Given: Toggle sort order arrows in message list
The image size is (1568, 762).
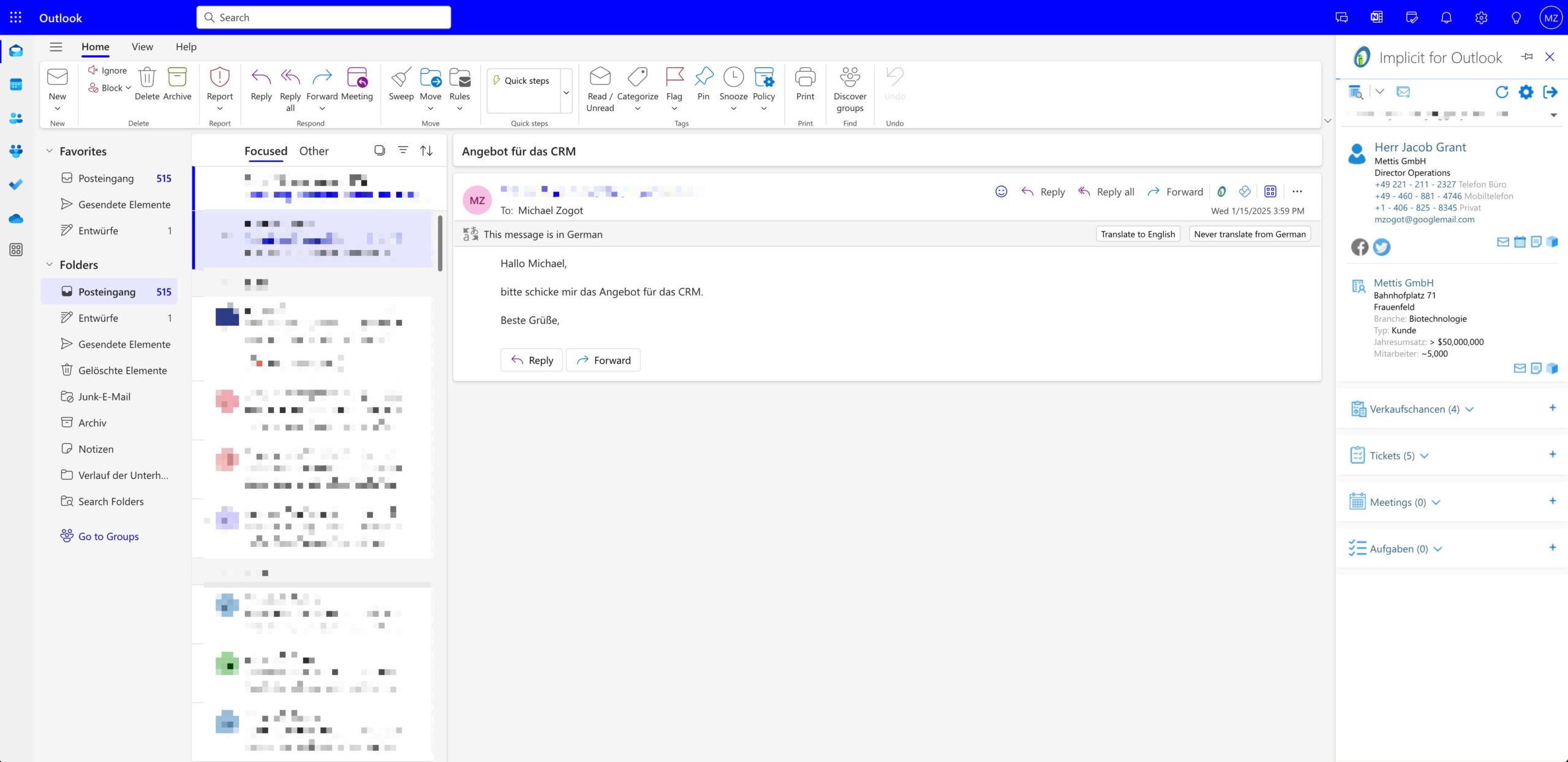Looking at the screenshot, I should [426, 150].
